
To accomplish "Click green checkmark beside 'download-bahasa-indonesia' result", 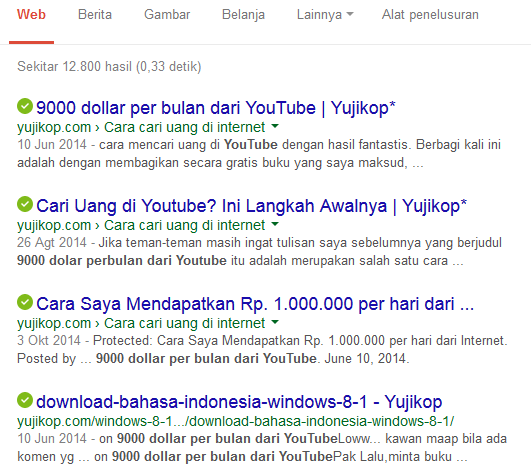I will (x=25, y=400).
